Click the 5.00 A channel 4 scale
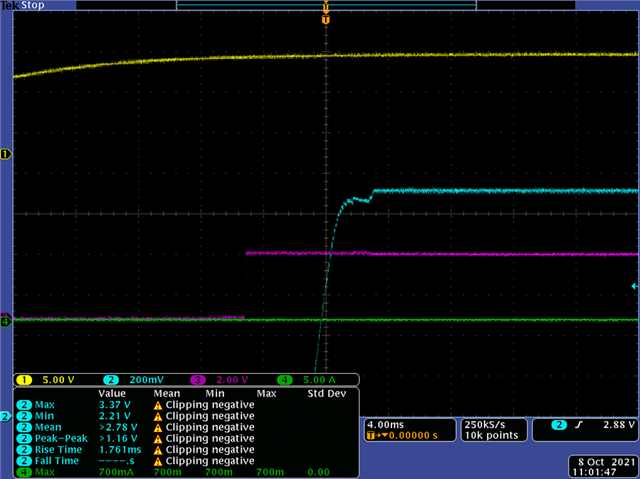Viewport: 640px width, 479px height. click(319, 380)
